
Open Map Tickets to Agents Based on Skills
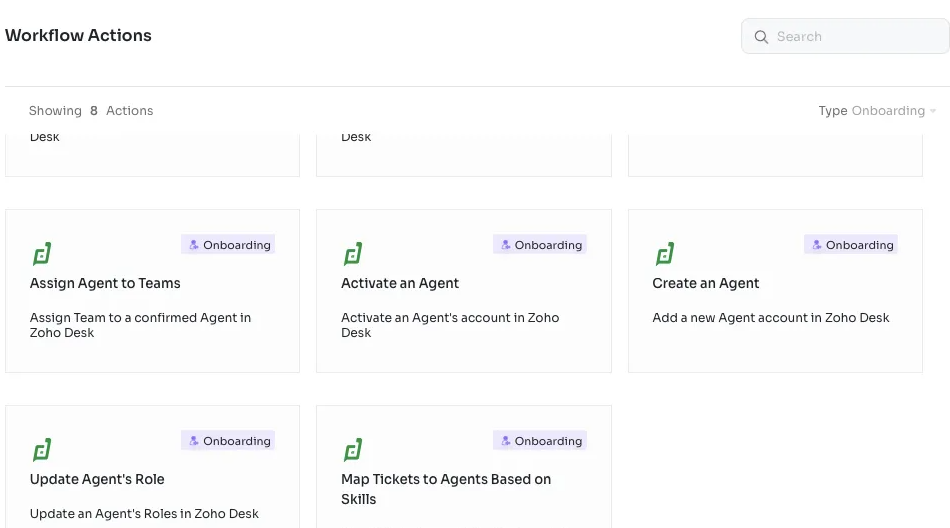pos(446,489)
